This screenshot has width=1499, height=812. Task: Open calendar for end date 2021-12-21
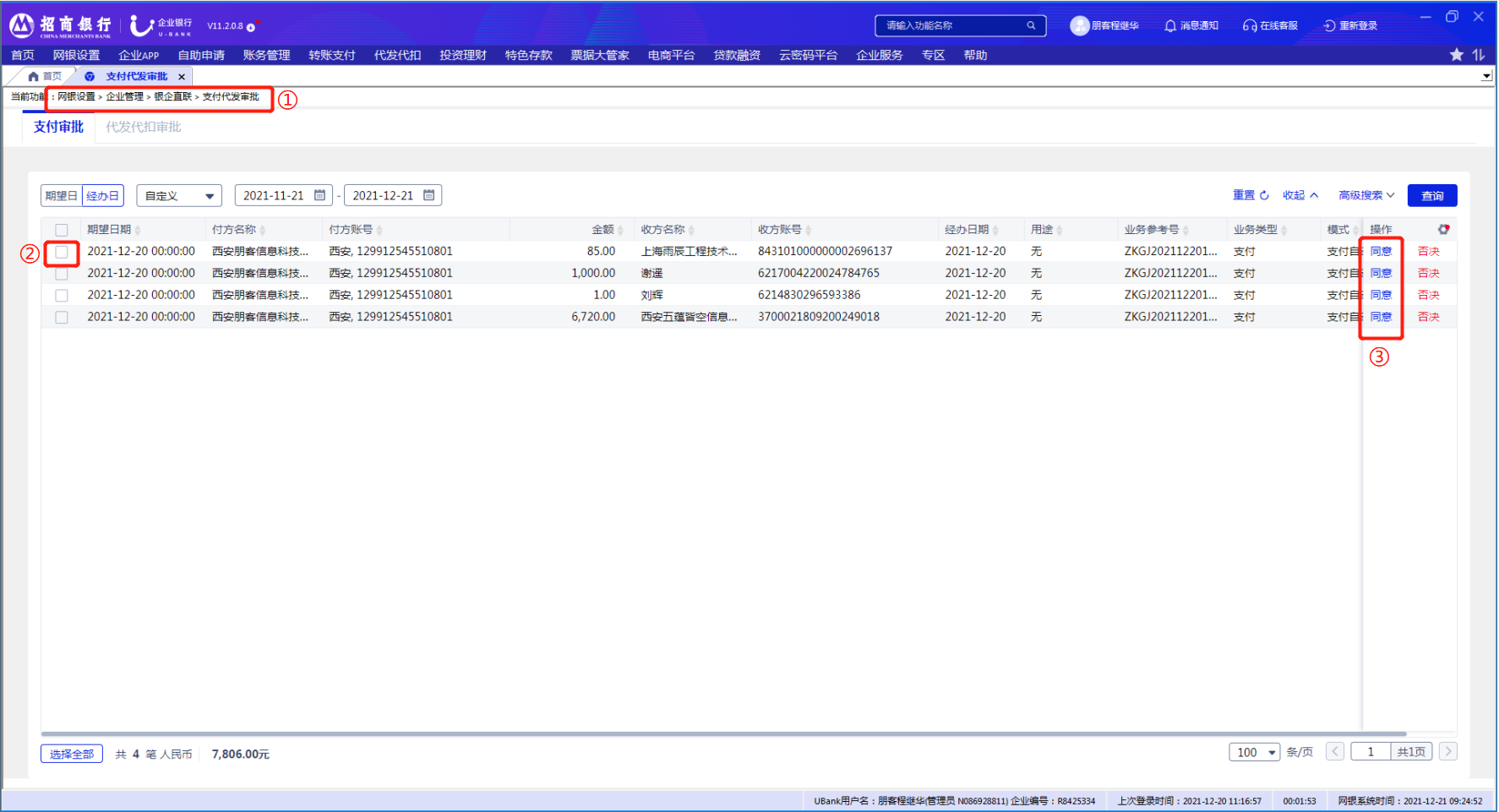coord(428,195)
